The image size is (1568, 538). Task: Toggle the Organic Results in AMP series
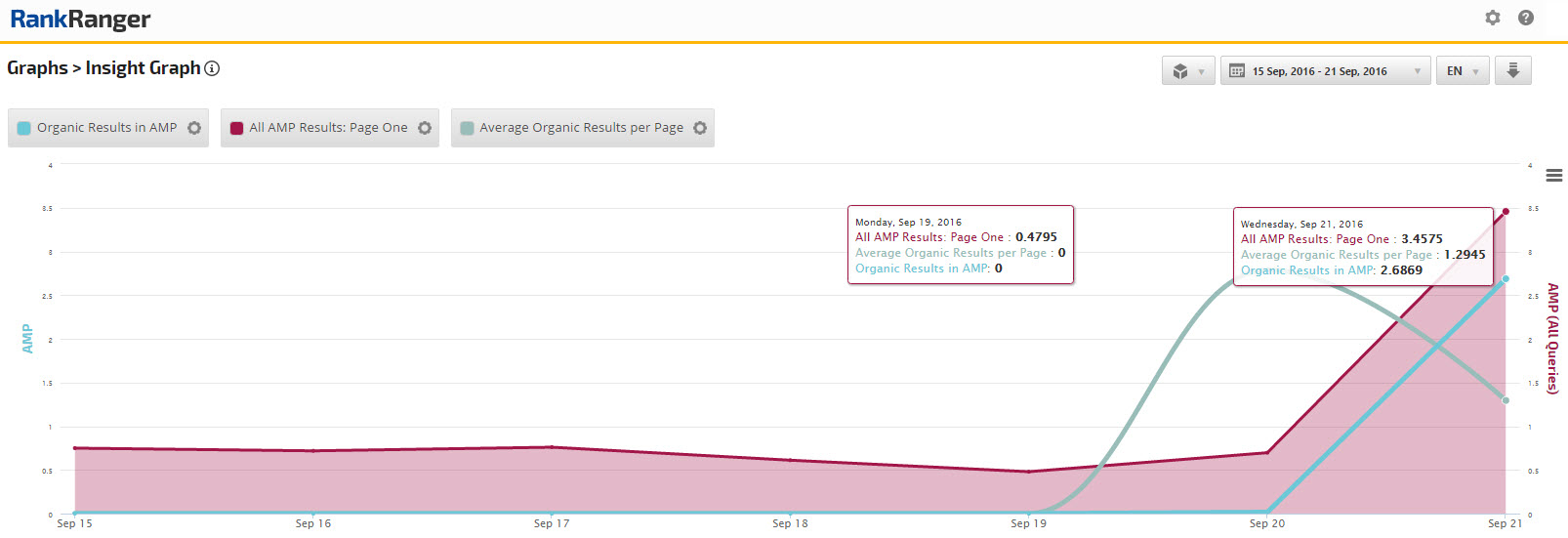click(106, 128)
